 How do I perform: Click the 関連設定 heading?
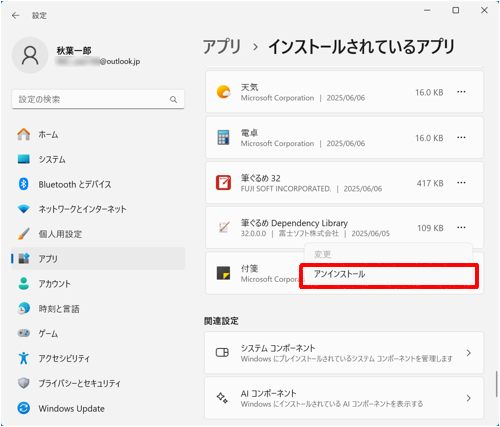[x=221, y=321]
